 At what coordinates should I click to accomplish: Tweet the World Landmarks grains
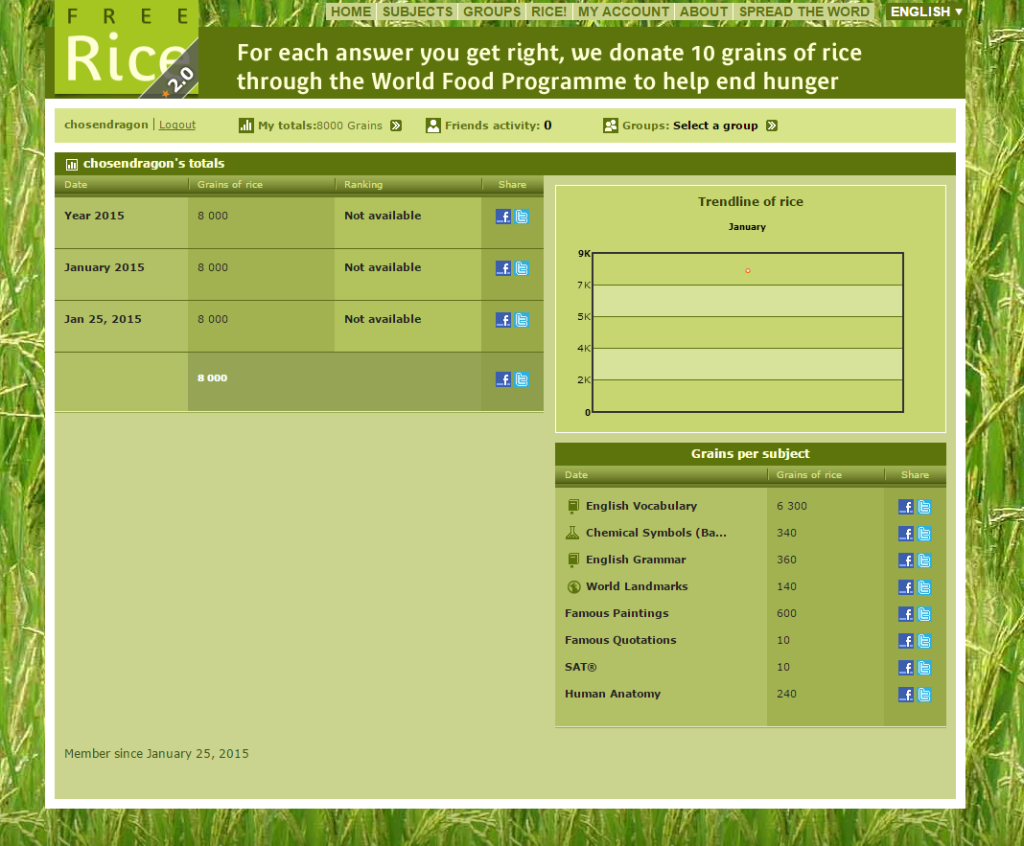click(925, 587)
